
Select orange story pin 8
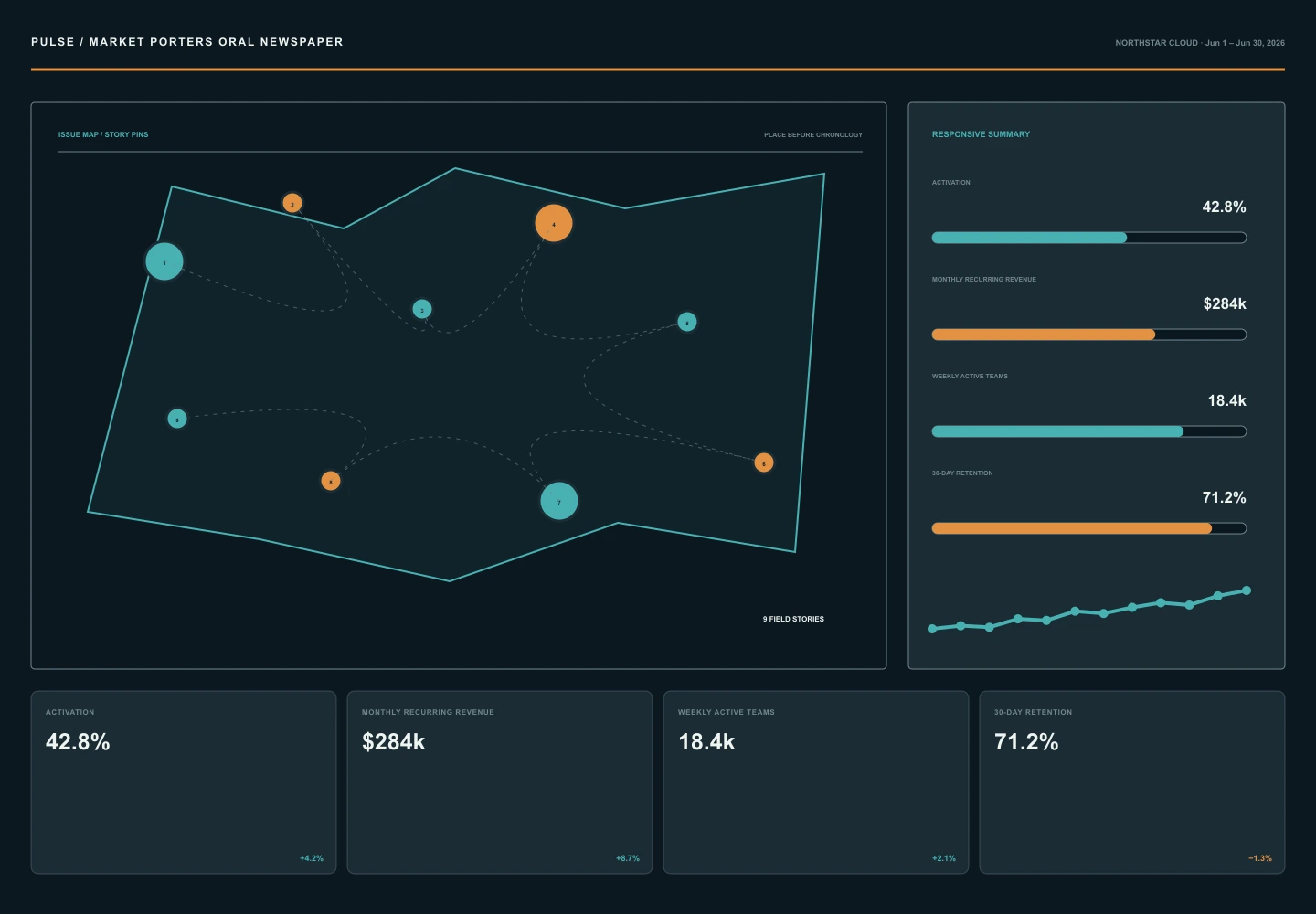[x=331, y=481]
